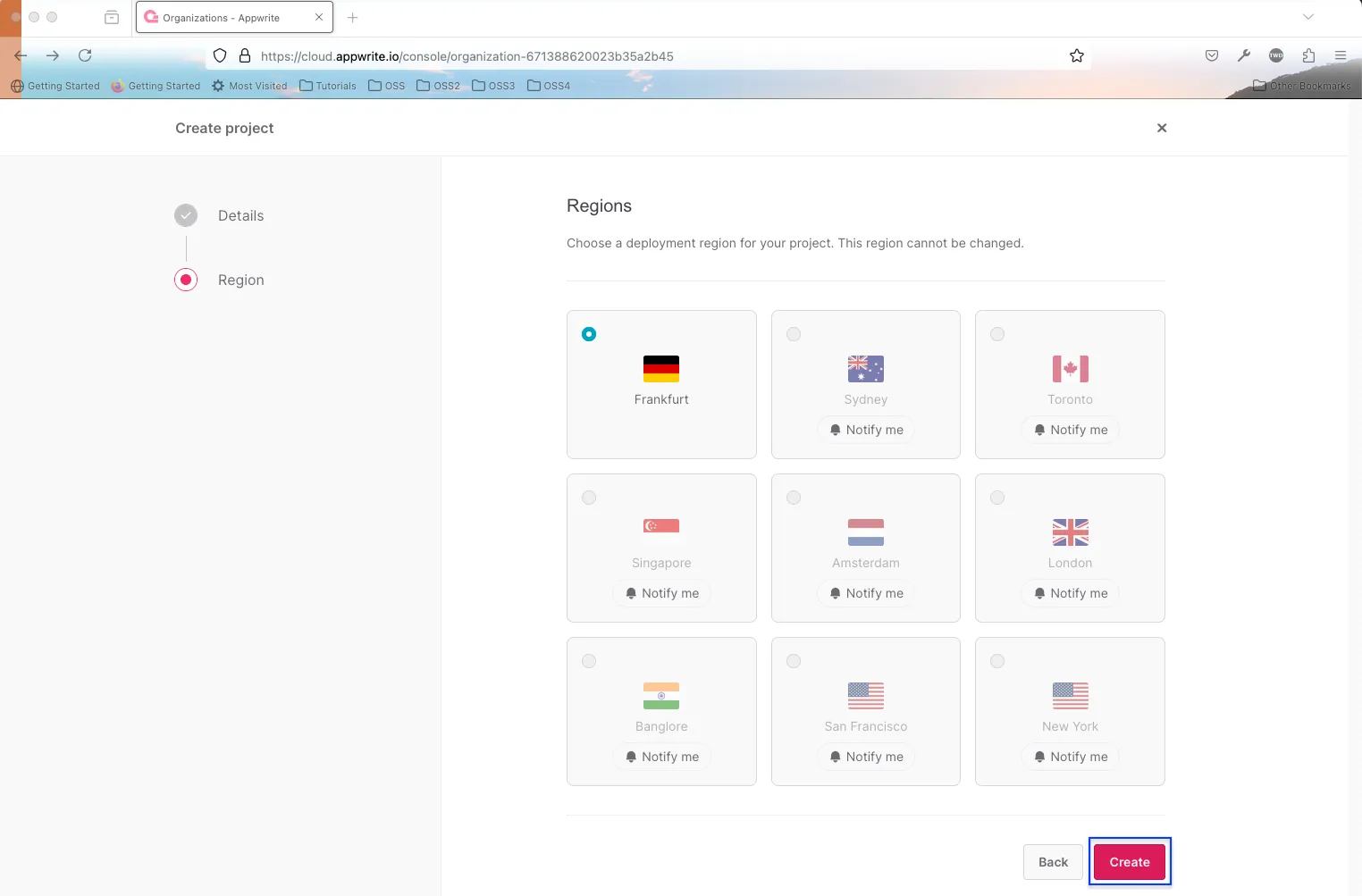The image size is (1362, 896).
Task: Click Notify me for Singapore
Action: [661, 593]
